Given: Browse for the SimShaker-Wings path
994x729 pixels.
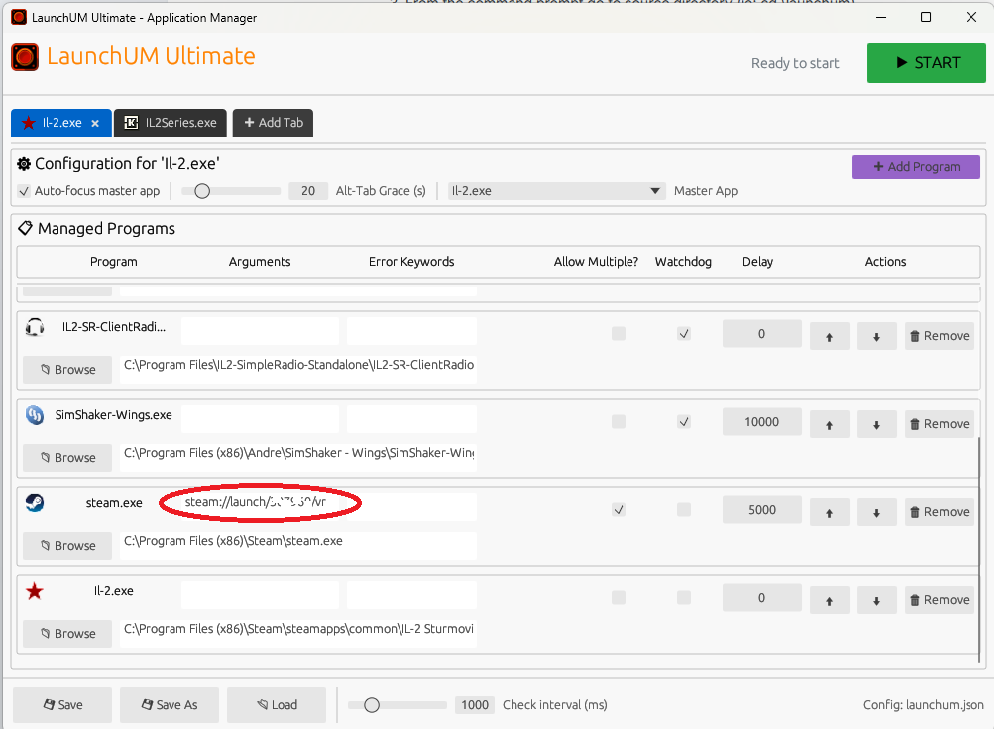Looking at the screenshot, I should (x=67, y=458).
